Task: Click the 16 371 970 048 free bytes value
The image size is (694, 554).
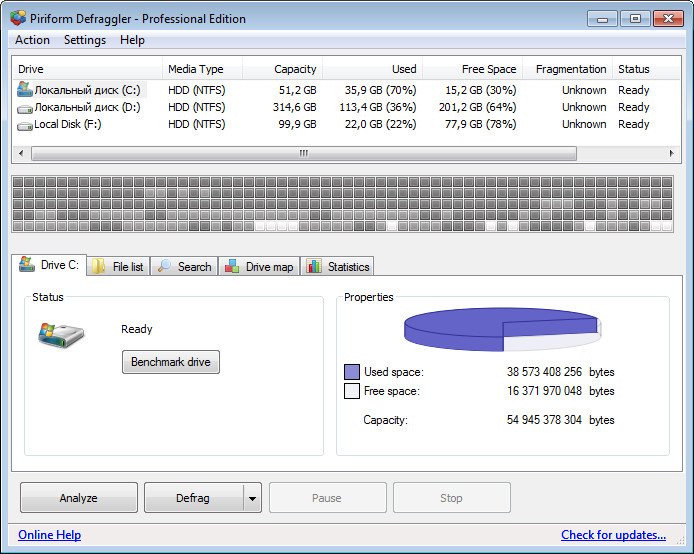Action: pos(544,391)
